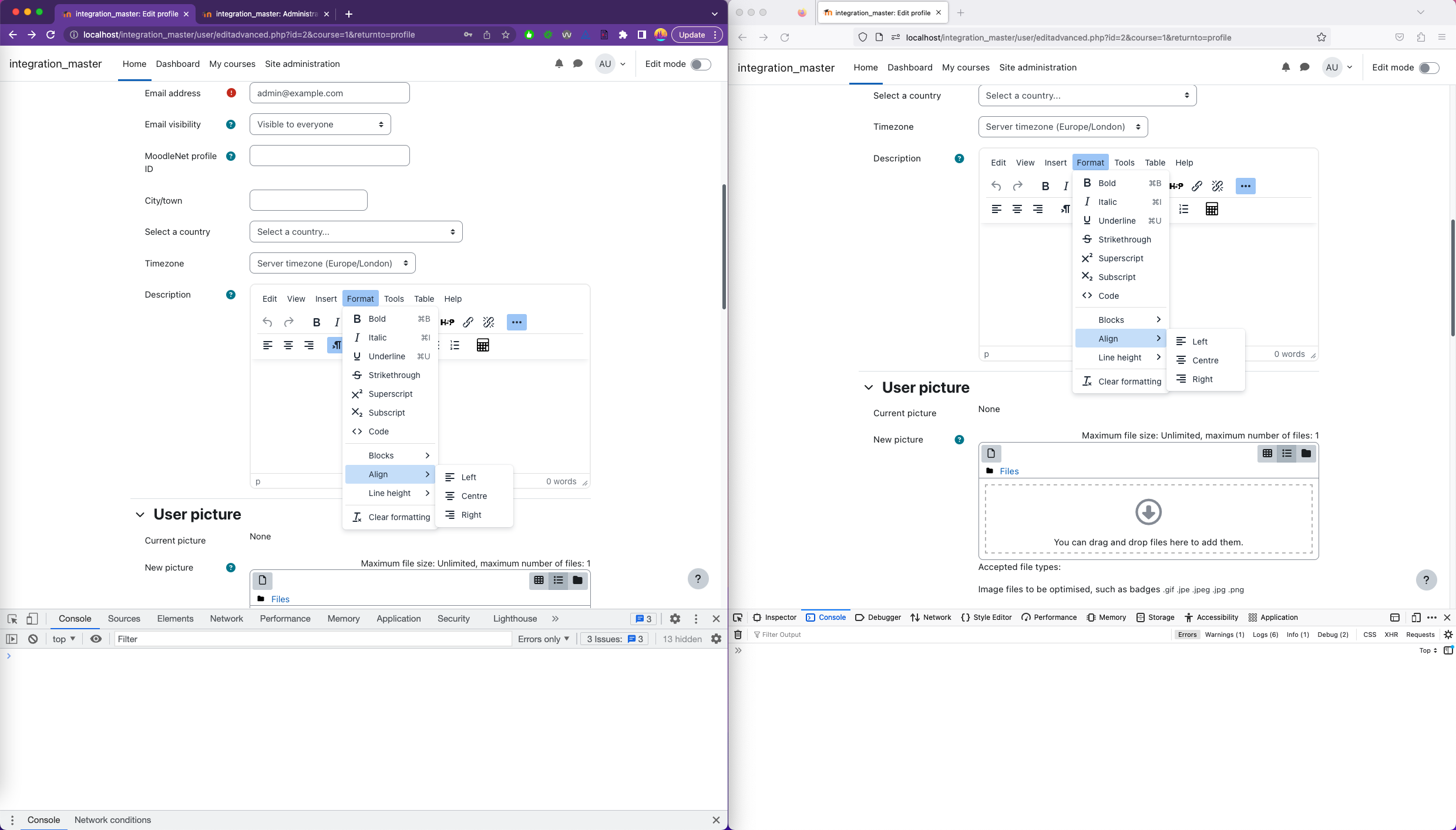1456x830 pixels.
Task: Click Bold icon in Chrome editor toolbar
Action: click(317, 322)
